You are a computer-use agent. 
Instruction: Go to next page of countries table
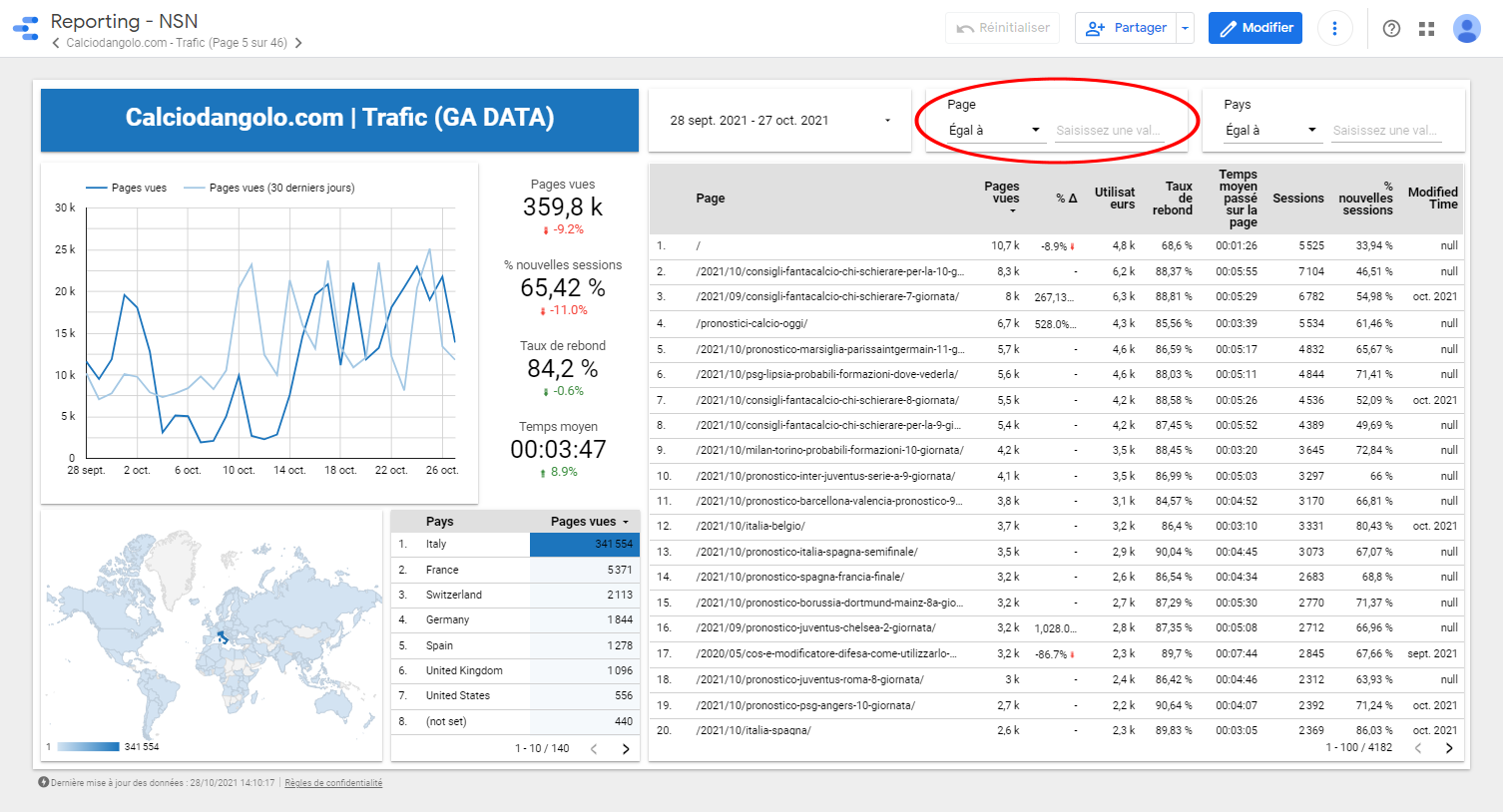click(x=626, y=749)
